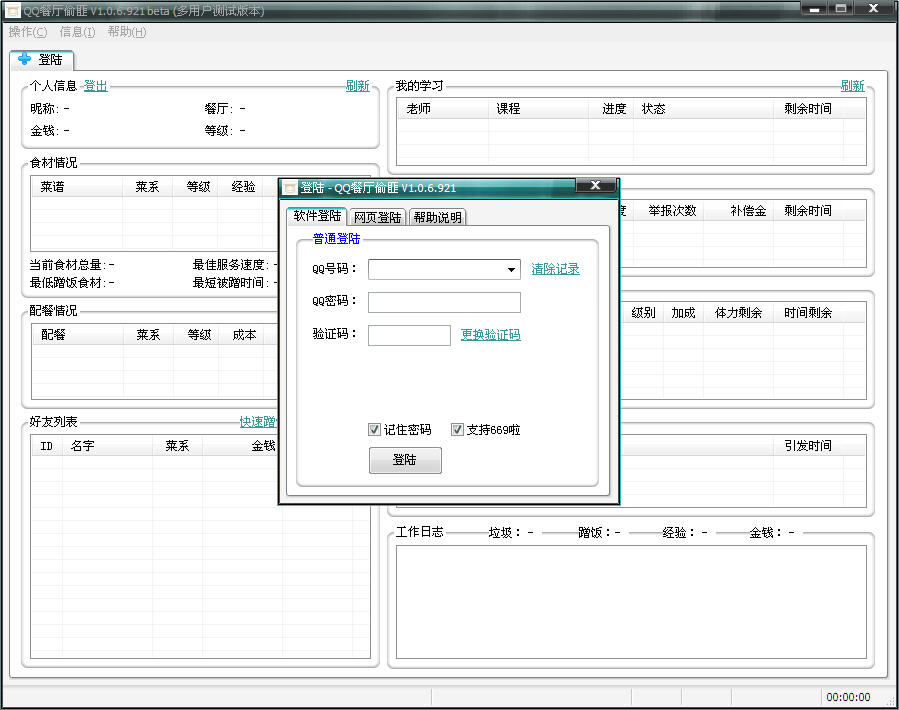Click 刷新 link in 我的学习 panel

852,86
